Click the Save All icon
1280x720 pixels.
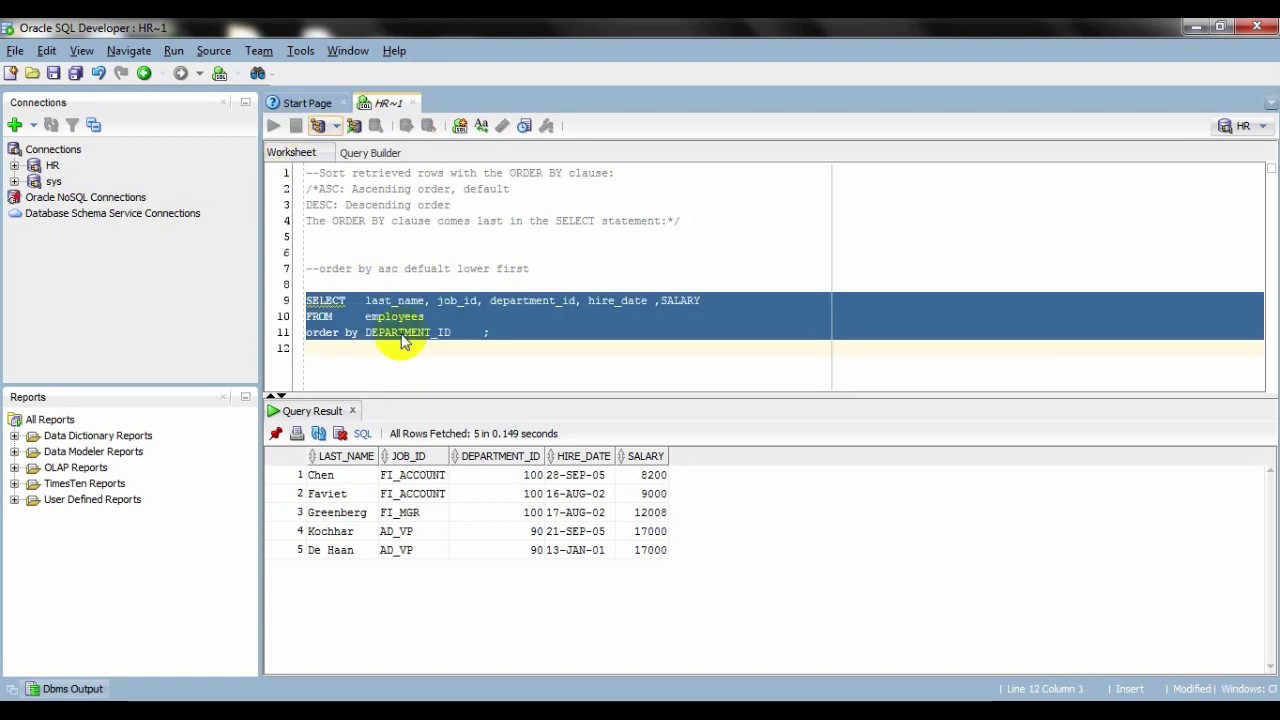click(x=76, y=73)
